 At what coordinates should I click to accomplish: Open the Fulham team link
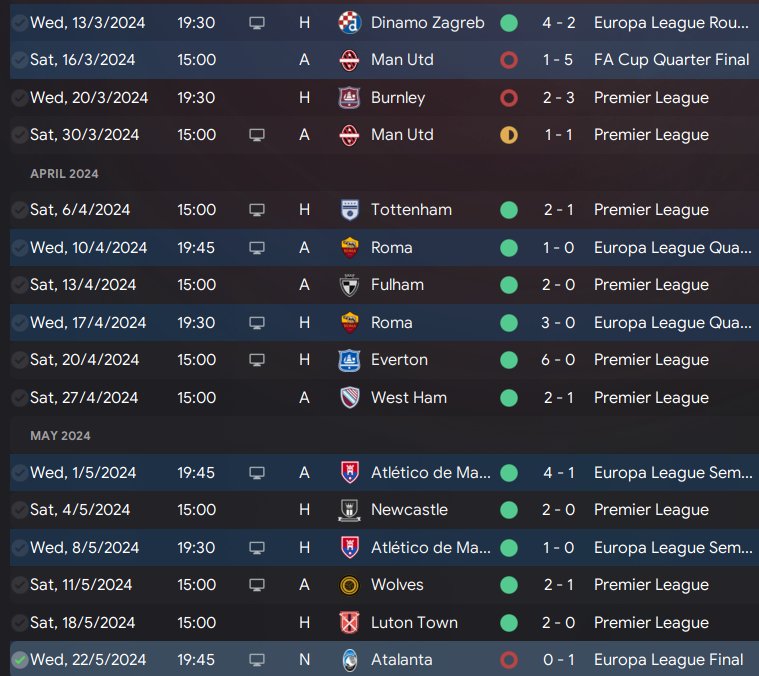396,285
